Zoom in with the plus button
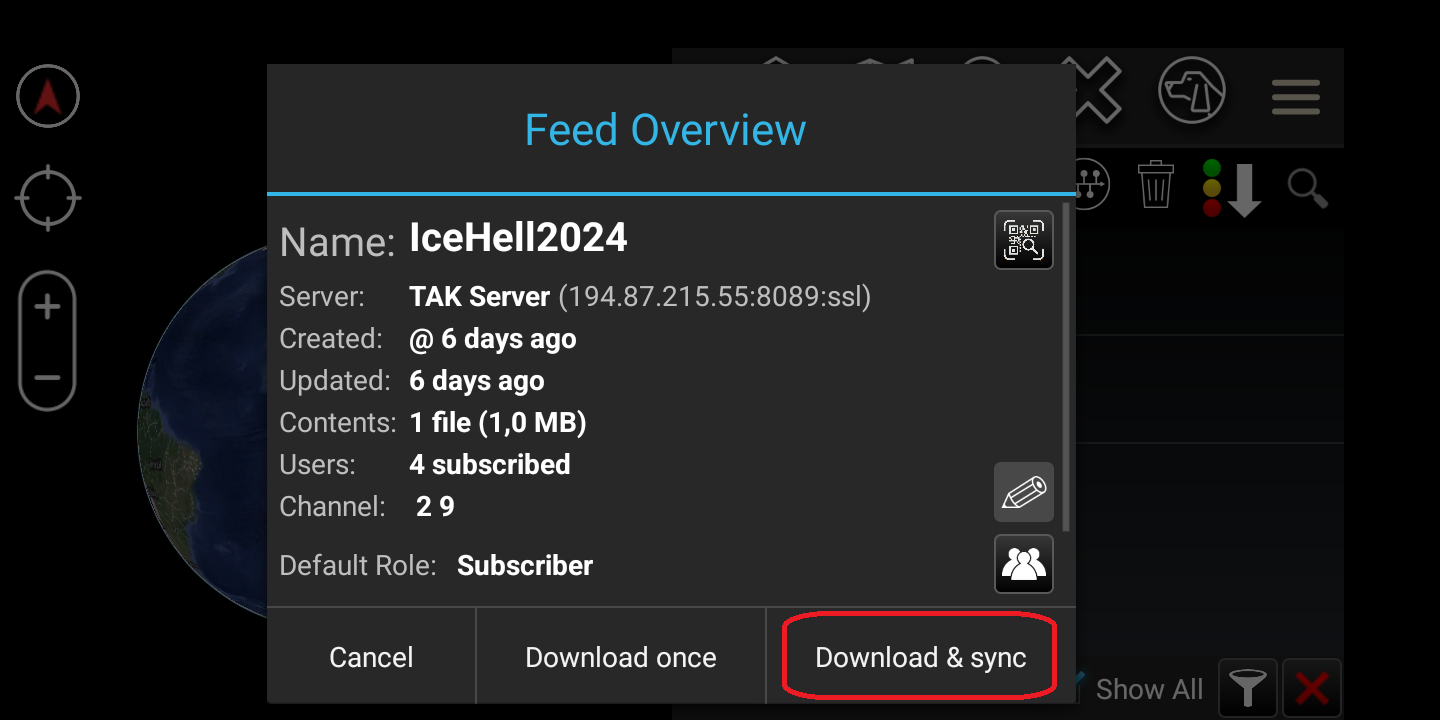The height and width of the screenshot is (720, 1440). click(47, 307)
